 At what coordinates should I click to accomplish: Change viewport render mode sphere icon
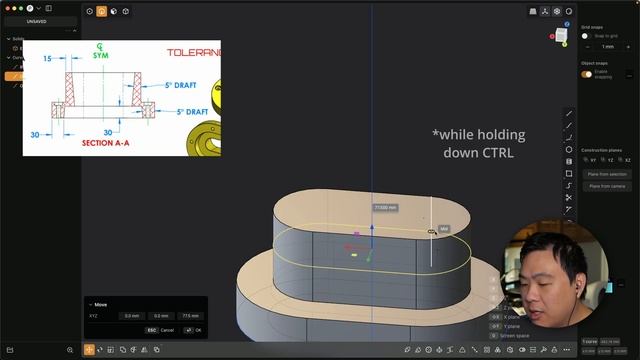pyautogui.click(x=569, y=11)
